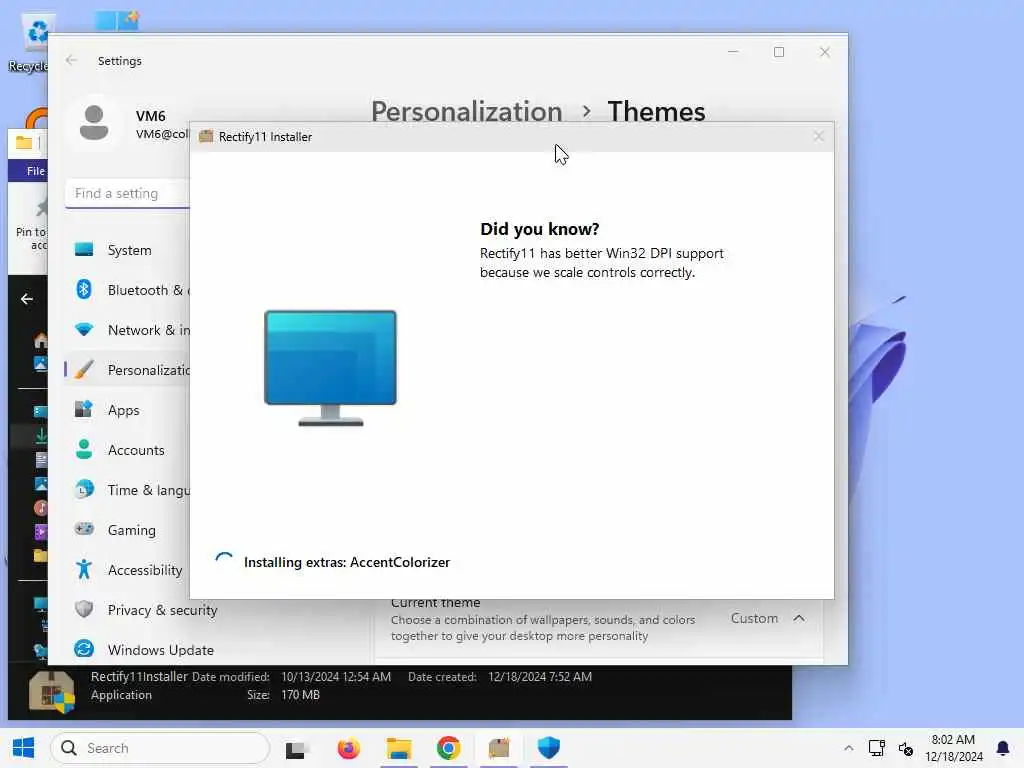The image size is (1024, 768).
Task: Open the Windows Start menu
Action: pyautogui.click(x=24, y=748)
